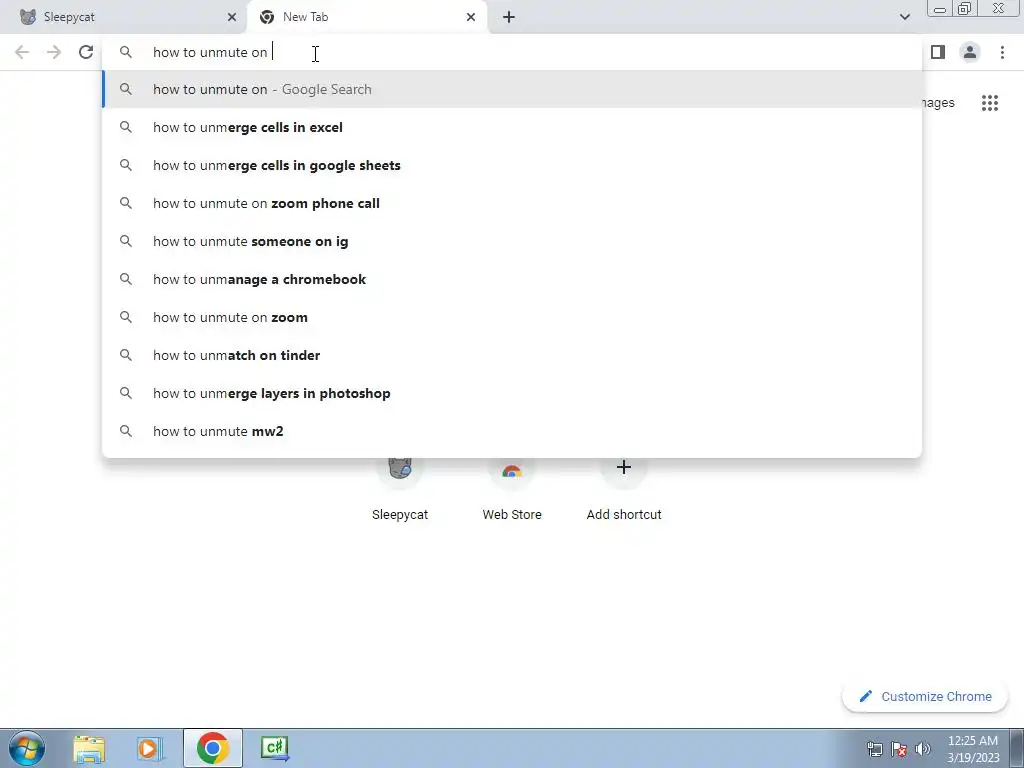Viewport: 1024px width, 768px height.
Task: Open a new tab with plus button
Action: [x=509, y=17]
